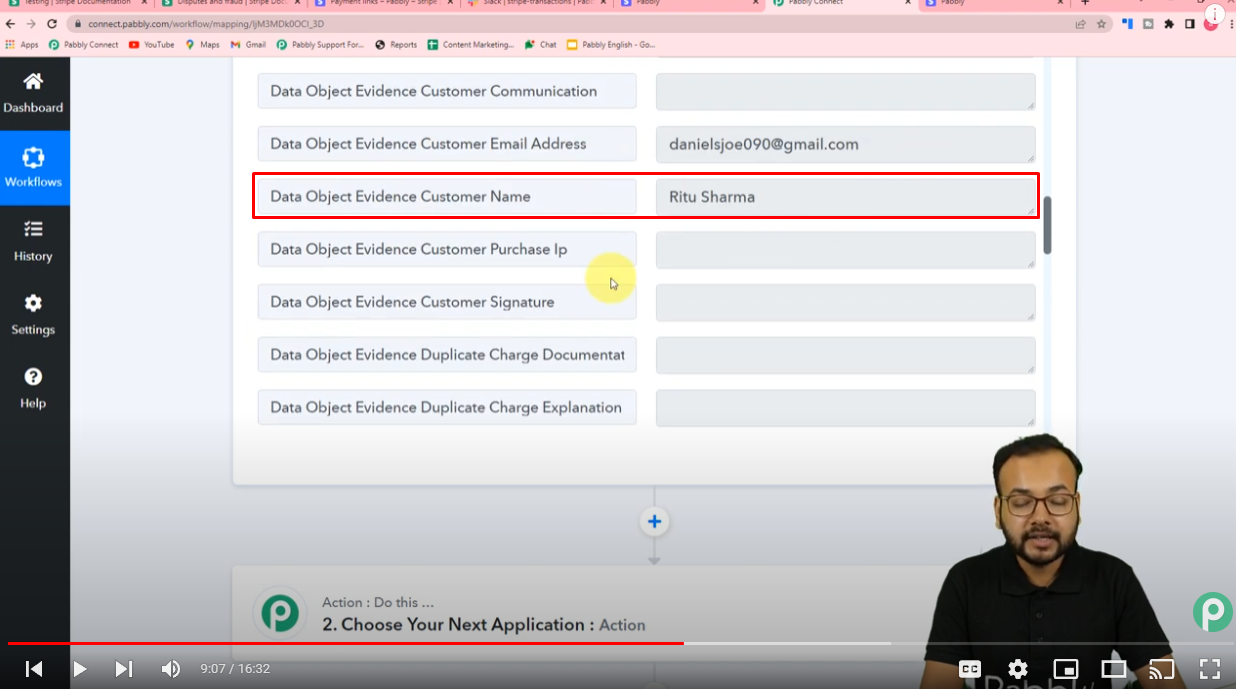
Task: Click the Duplicate Charge Documentation value field
Action: coord(845,355)
